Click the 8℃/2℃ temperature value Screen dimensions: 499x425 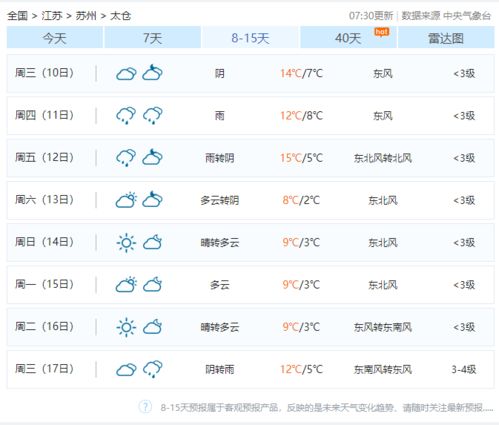coord(301,200)
